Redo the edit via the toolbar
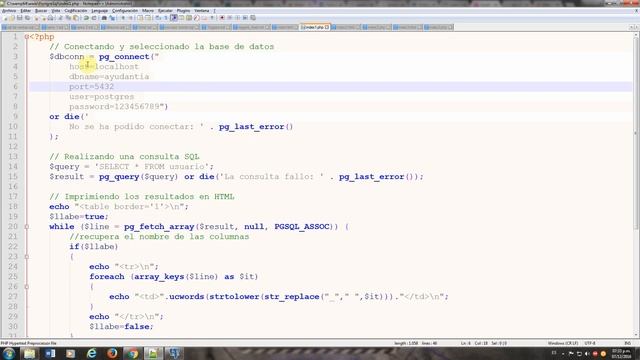Viewport: 640px width, 360px height. click(x=94, y=18)
